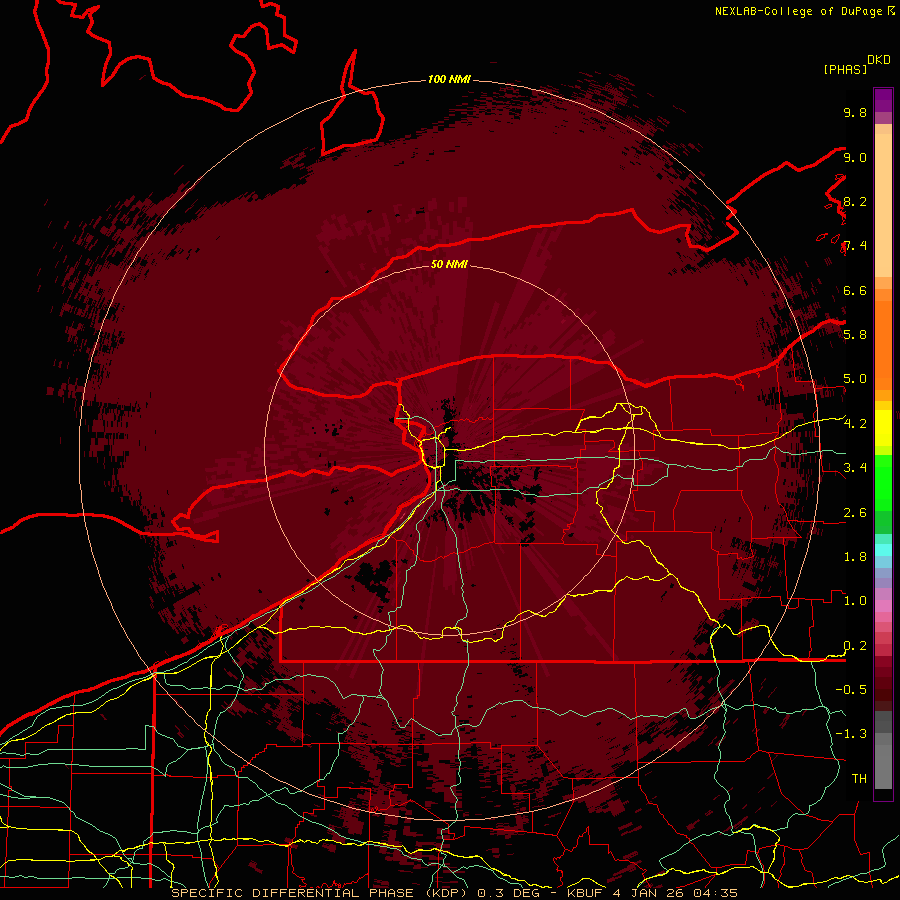Select the 3.4 scale value
The width and height of the screenshot is (900, 900).
point(855,468)
